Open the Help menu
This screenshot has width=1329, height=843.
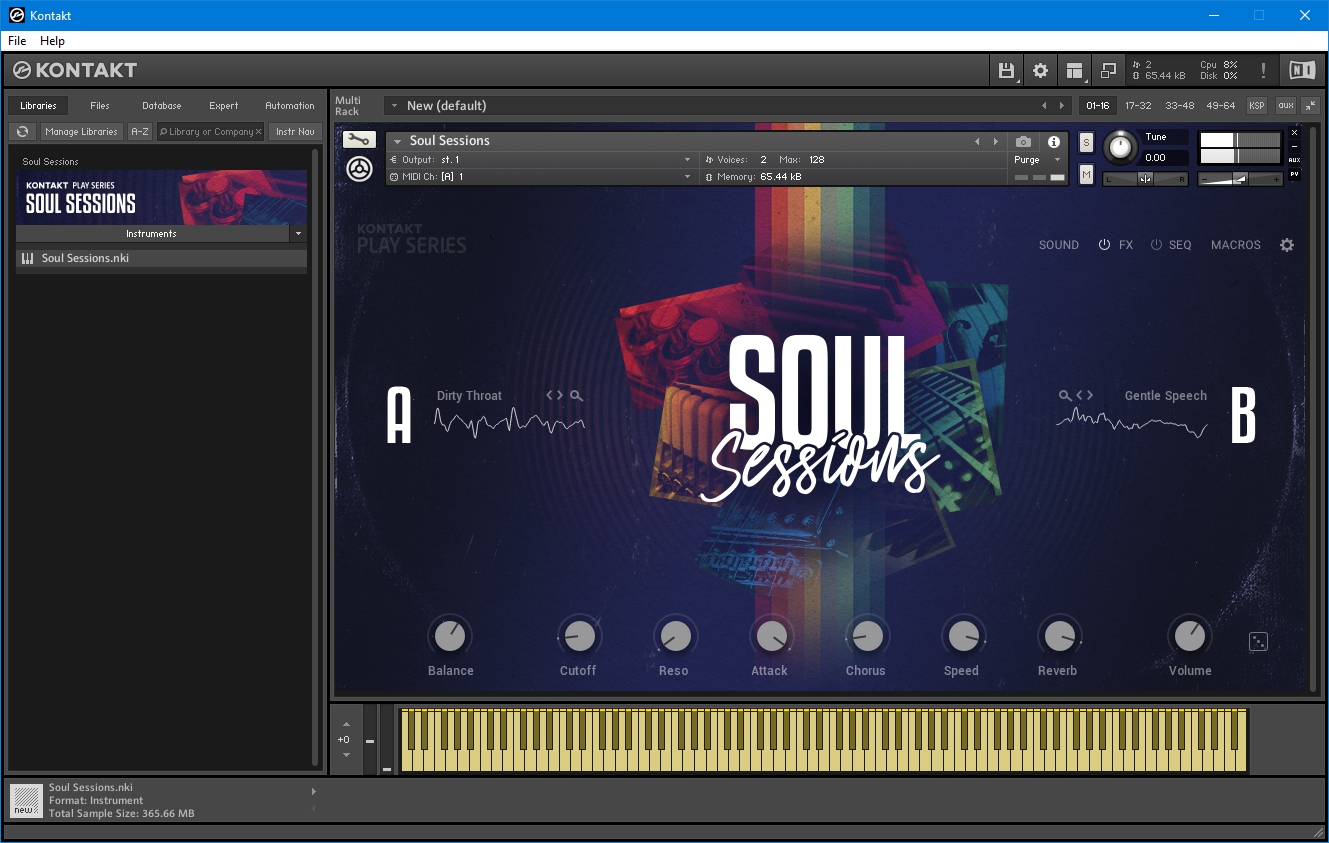tap(52, 41)
